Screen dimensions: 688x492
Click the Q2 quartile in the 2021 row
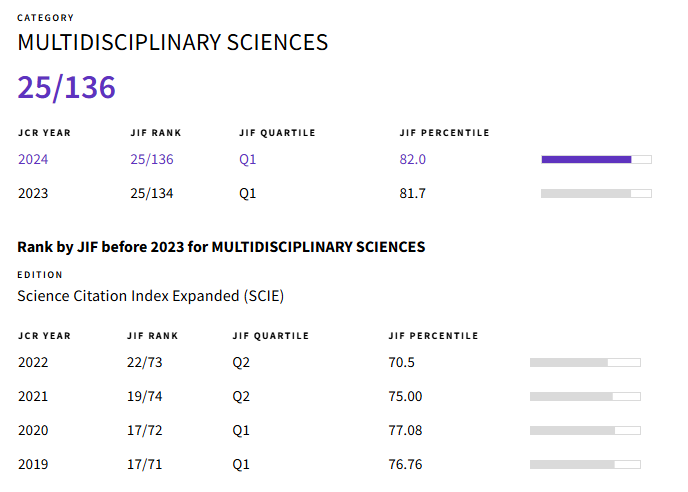tap(241, 396)
